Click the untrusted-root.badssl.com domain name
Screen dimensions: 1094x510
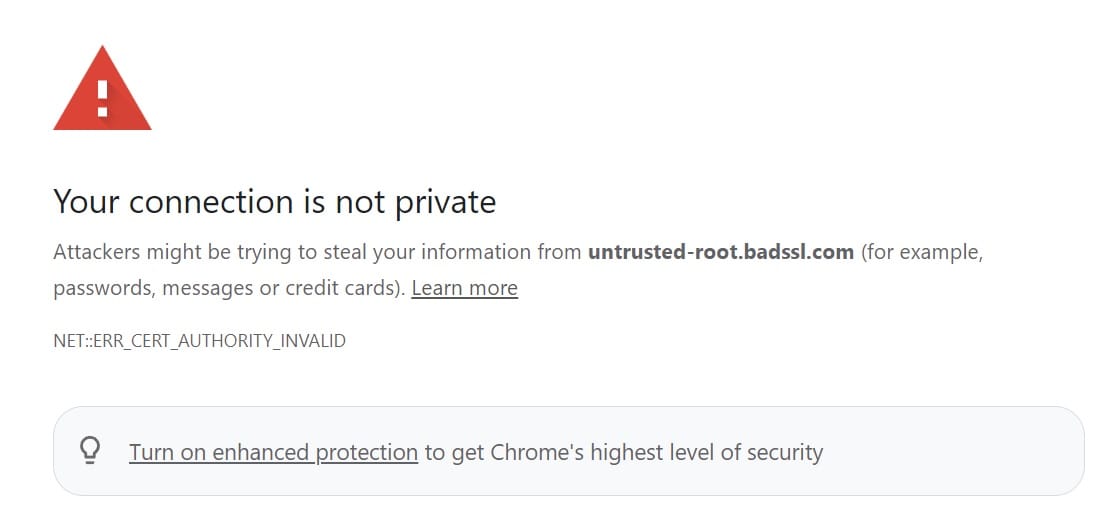pos(720,252)
